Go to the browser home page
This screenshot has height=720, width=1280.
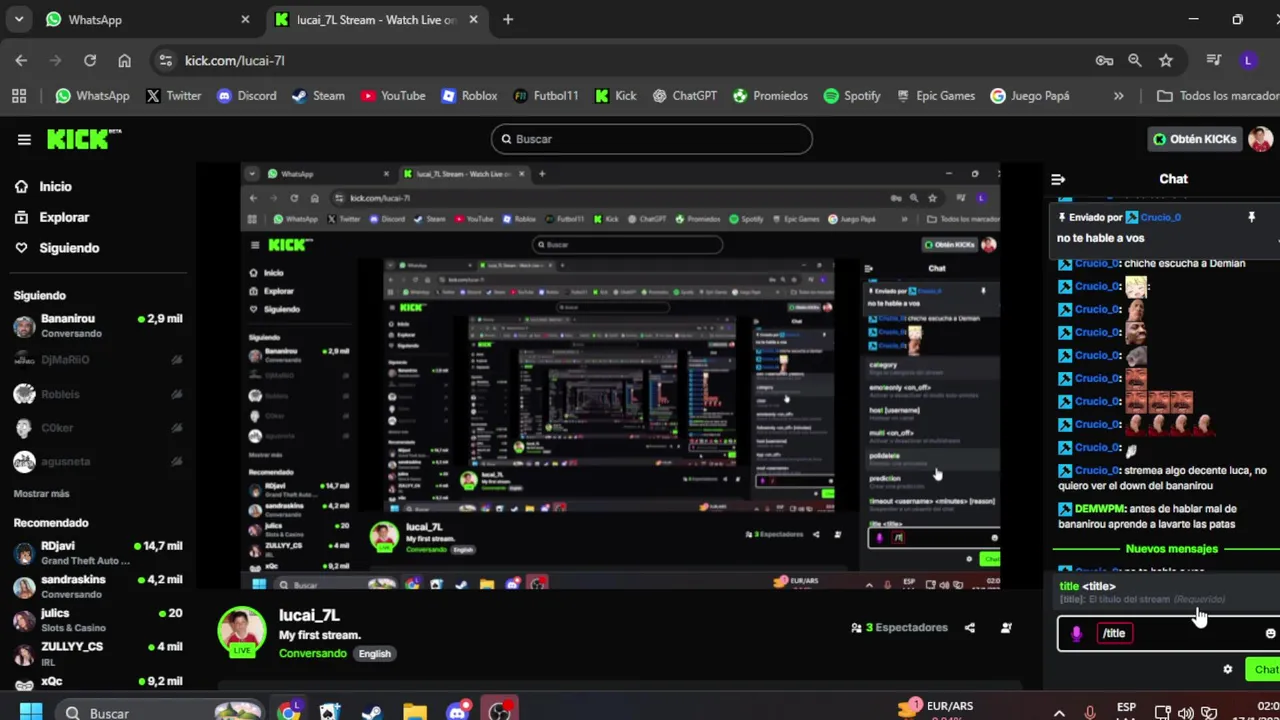[124, 60]
